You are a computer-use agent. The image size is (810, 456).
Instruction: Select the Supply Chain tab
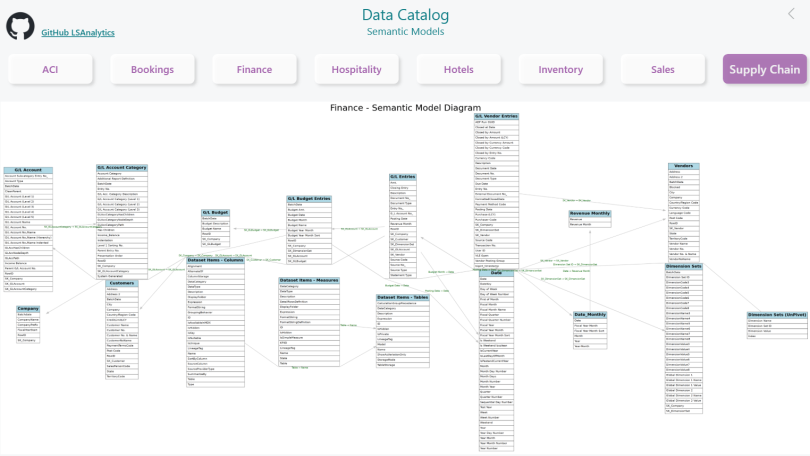765,70
